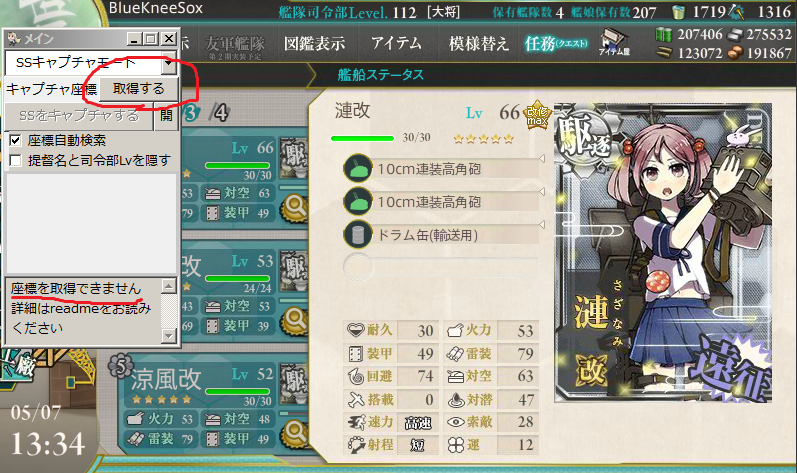Open the magnifier detail icon beside Lv 53 ship
Image resolution: width=797 pixels, height=473 pixels.
pos(295,321)
